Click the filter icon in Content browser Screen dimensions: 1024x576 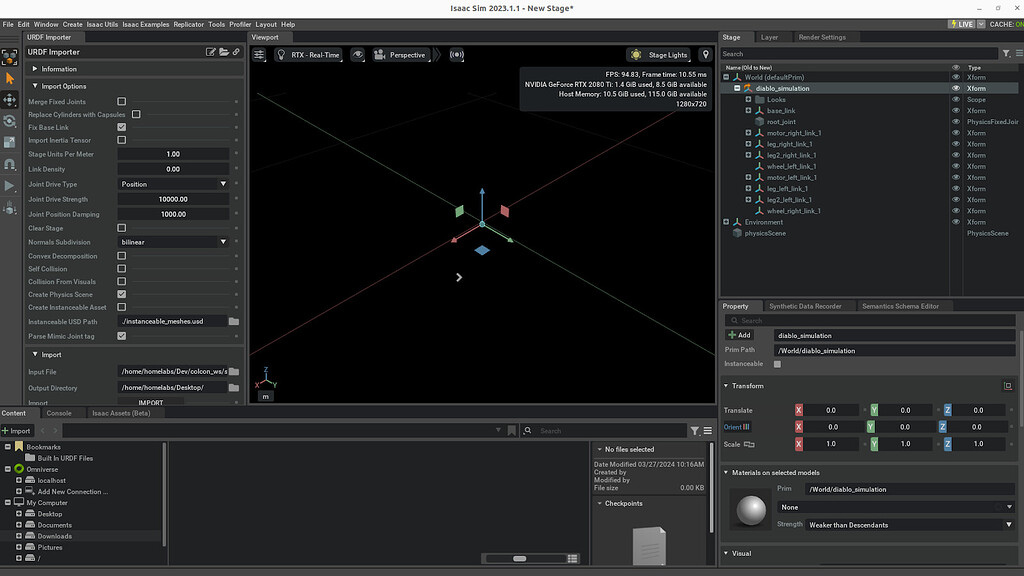(x=695, y=431)
